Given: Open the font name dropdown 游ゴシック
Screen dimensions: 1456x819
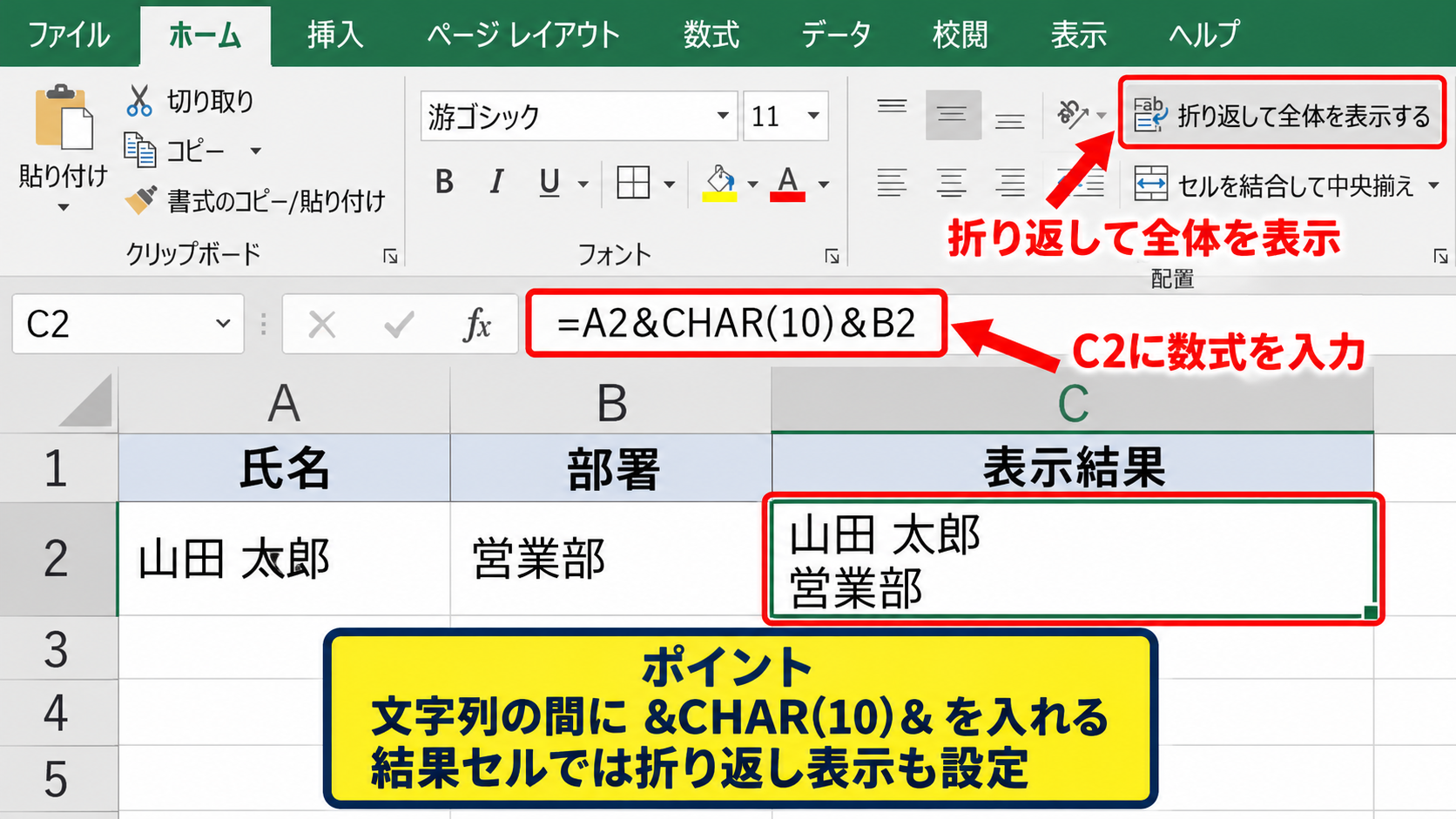Looking at the screenshot, I should point(722,116).
